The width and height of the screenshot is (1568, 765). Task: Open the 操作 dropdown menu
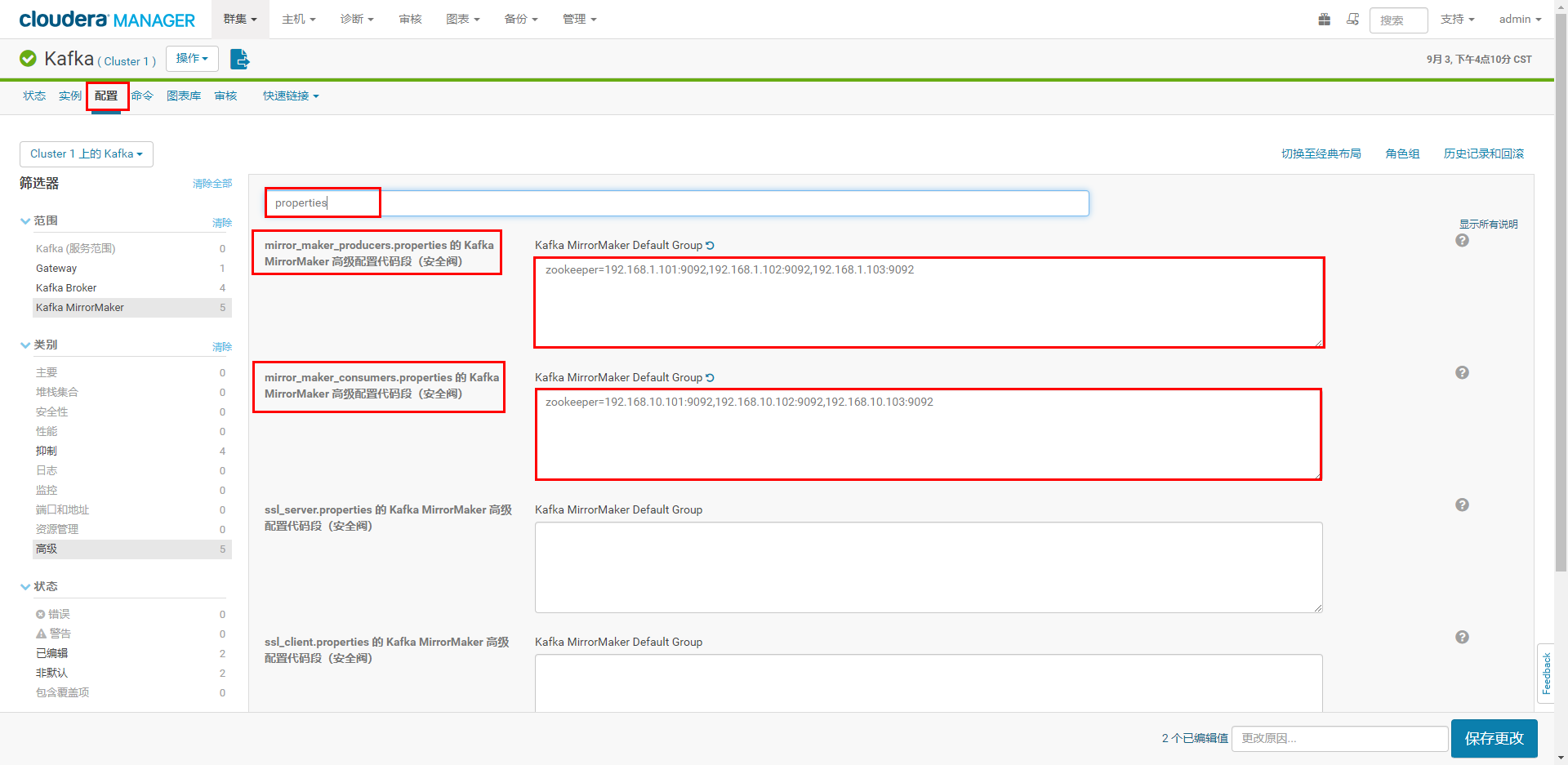(x=191, y=58)
